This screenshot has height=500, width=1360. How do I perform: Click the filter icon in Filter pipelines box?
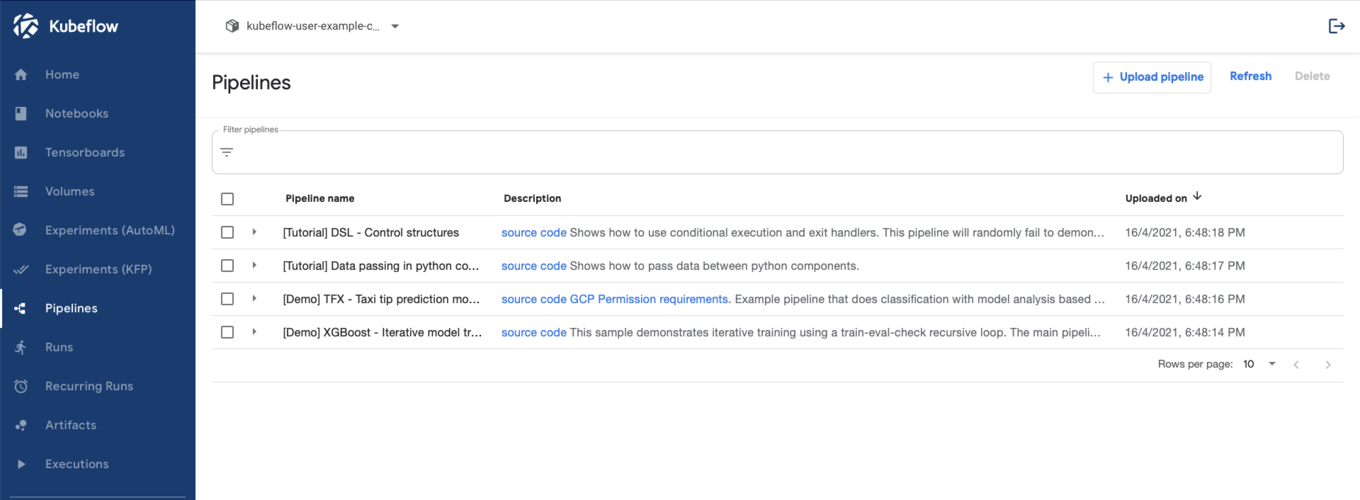pos(227,153)
